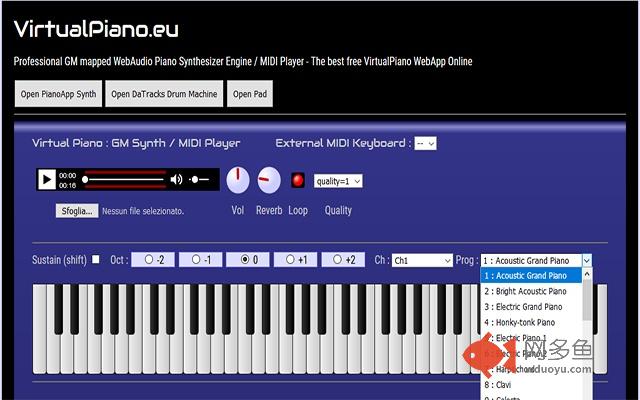
Task: Choose 8 : Clavi option
Action: pyautogui.click(x=531, y=384)
